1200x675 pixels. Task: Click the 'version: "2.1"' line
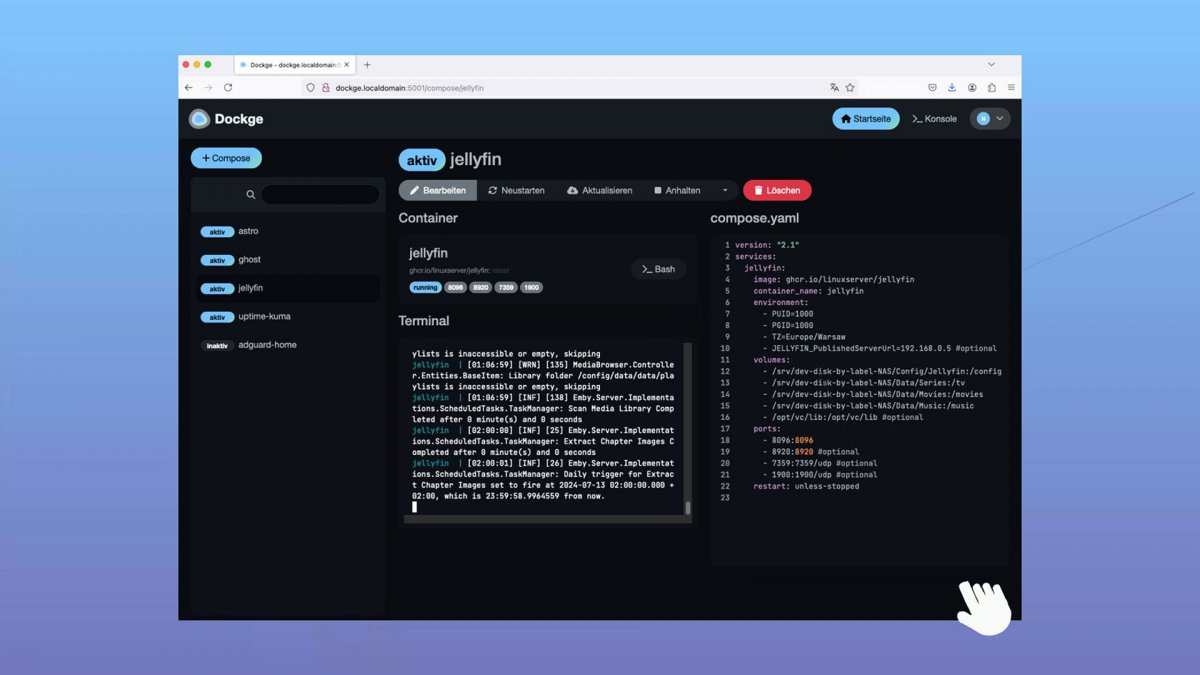click(x=767, y=245)
